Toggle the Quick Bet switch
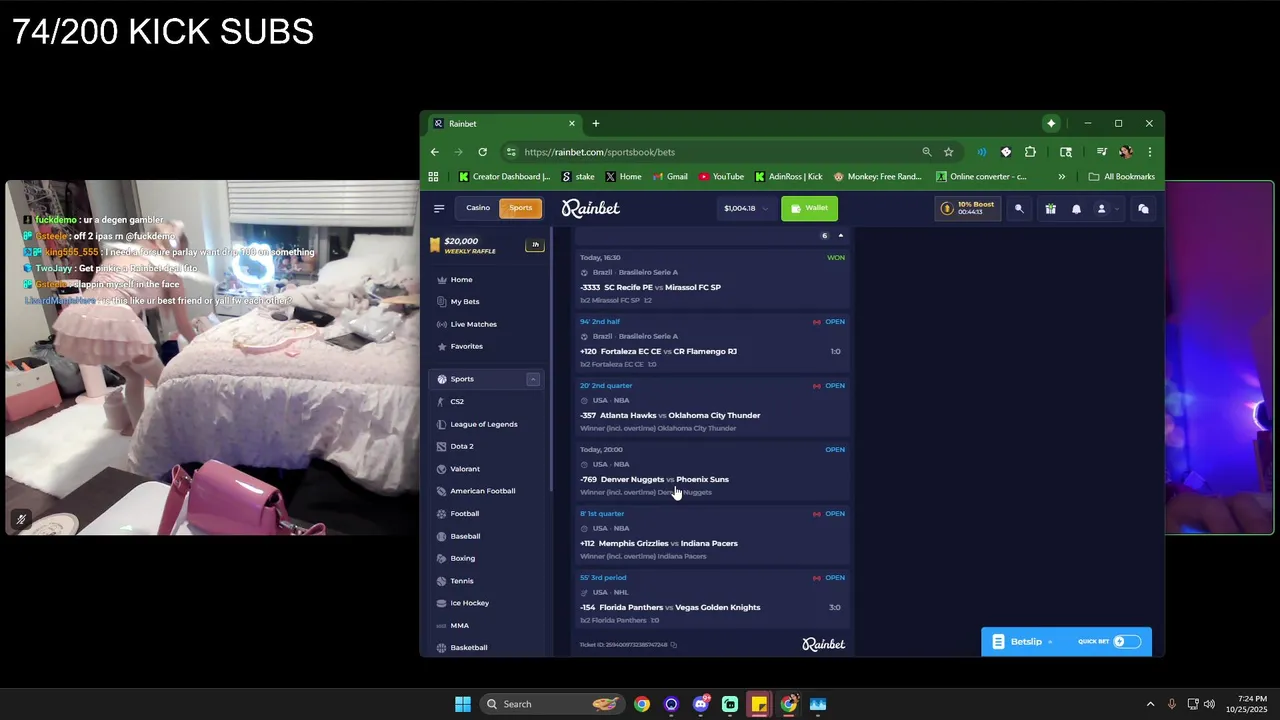Viewport: 1280px width, 720px height. (x=1126, y=642)
